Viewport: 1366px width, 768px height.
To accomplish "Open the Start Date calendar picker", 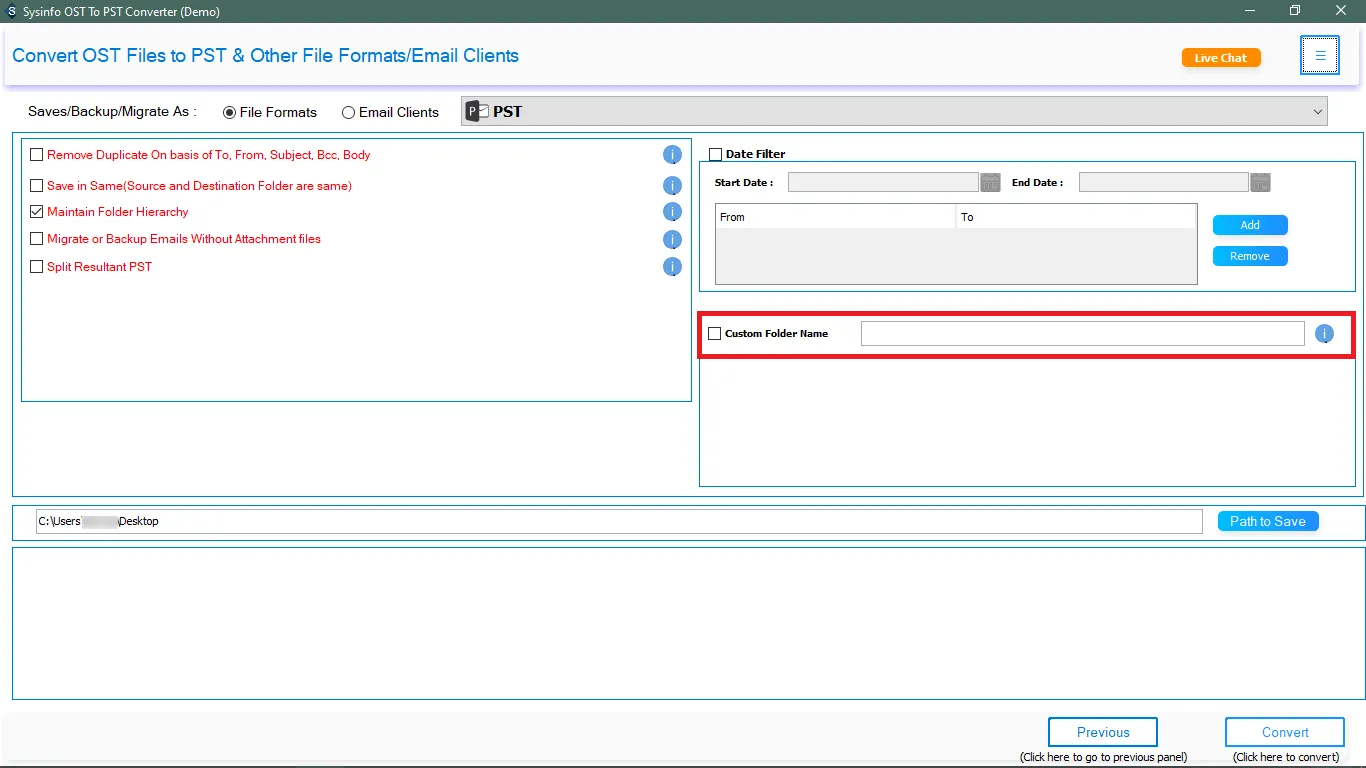I will click(x=990, y=182).
